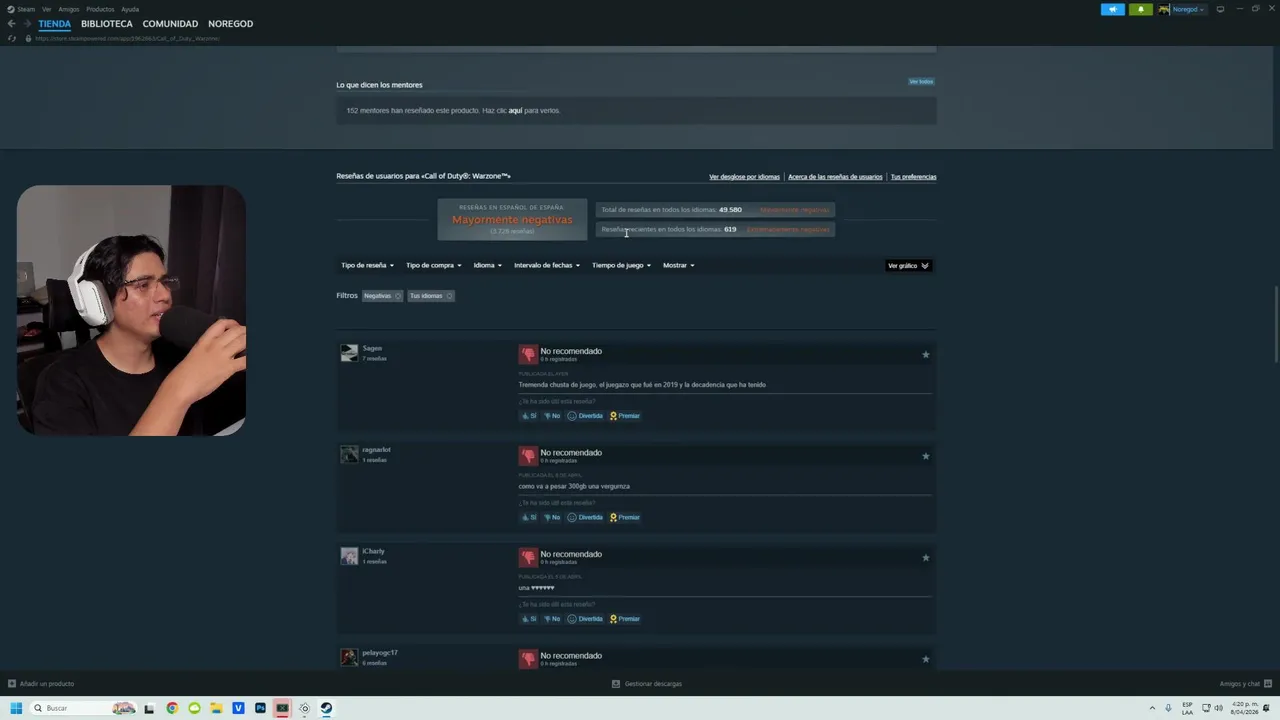The width and height of the screenshot is (1280, 720).
Task: Open the Mostrar dropdown
Action: point(679,265)
